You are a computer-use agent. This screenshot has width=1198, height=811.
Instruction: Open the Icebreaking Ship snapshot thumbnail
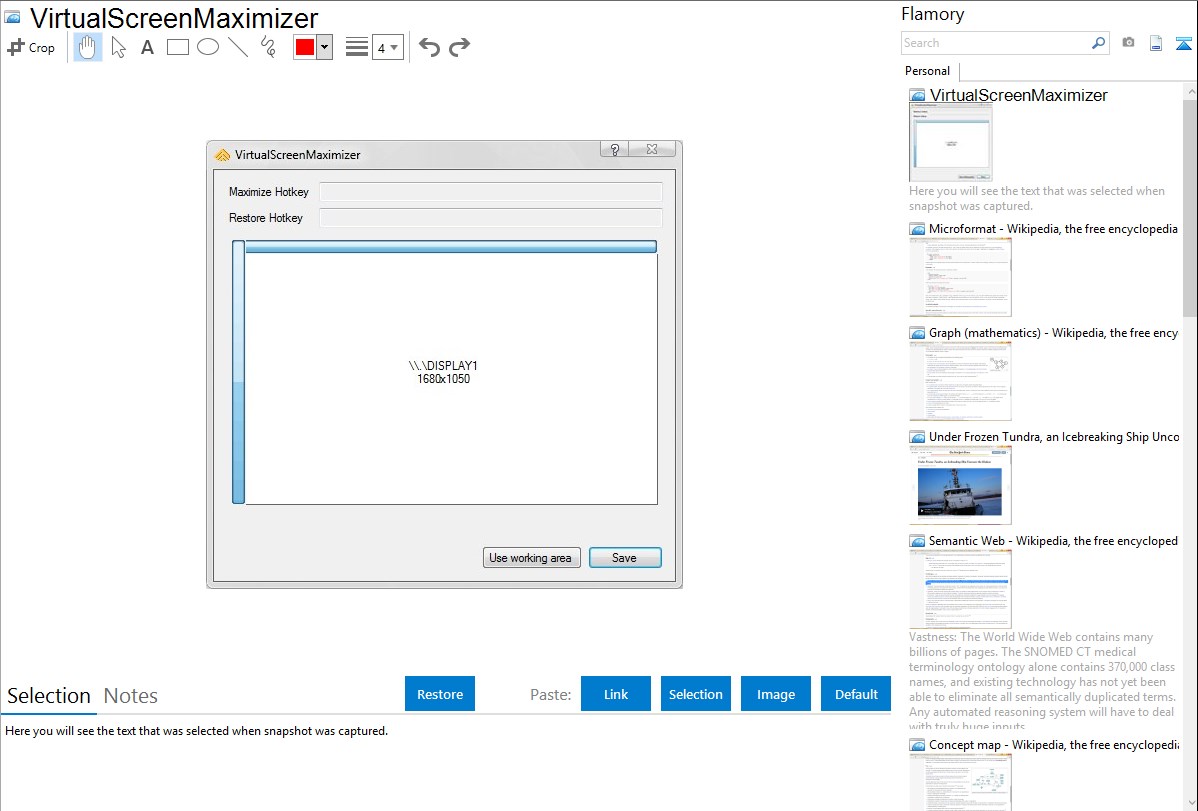[960, 485]
